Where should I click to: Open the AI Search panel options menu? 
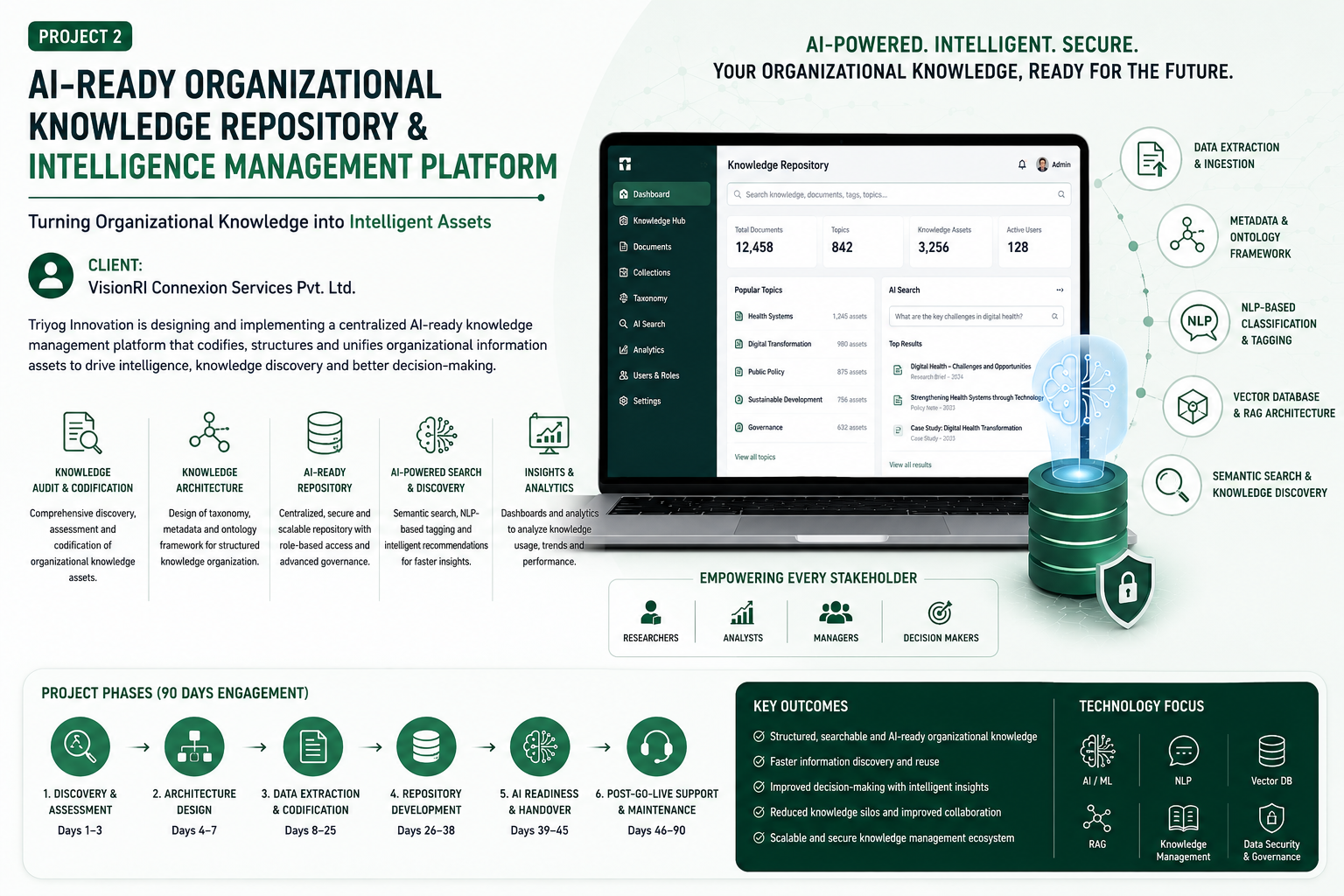pyautogui.click(x=1060, y=290)
